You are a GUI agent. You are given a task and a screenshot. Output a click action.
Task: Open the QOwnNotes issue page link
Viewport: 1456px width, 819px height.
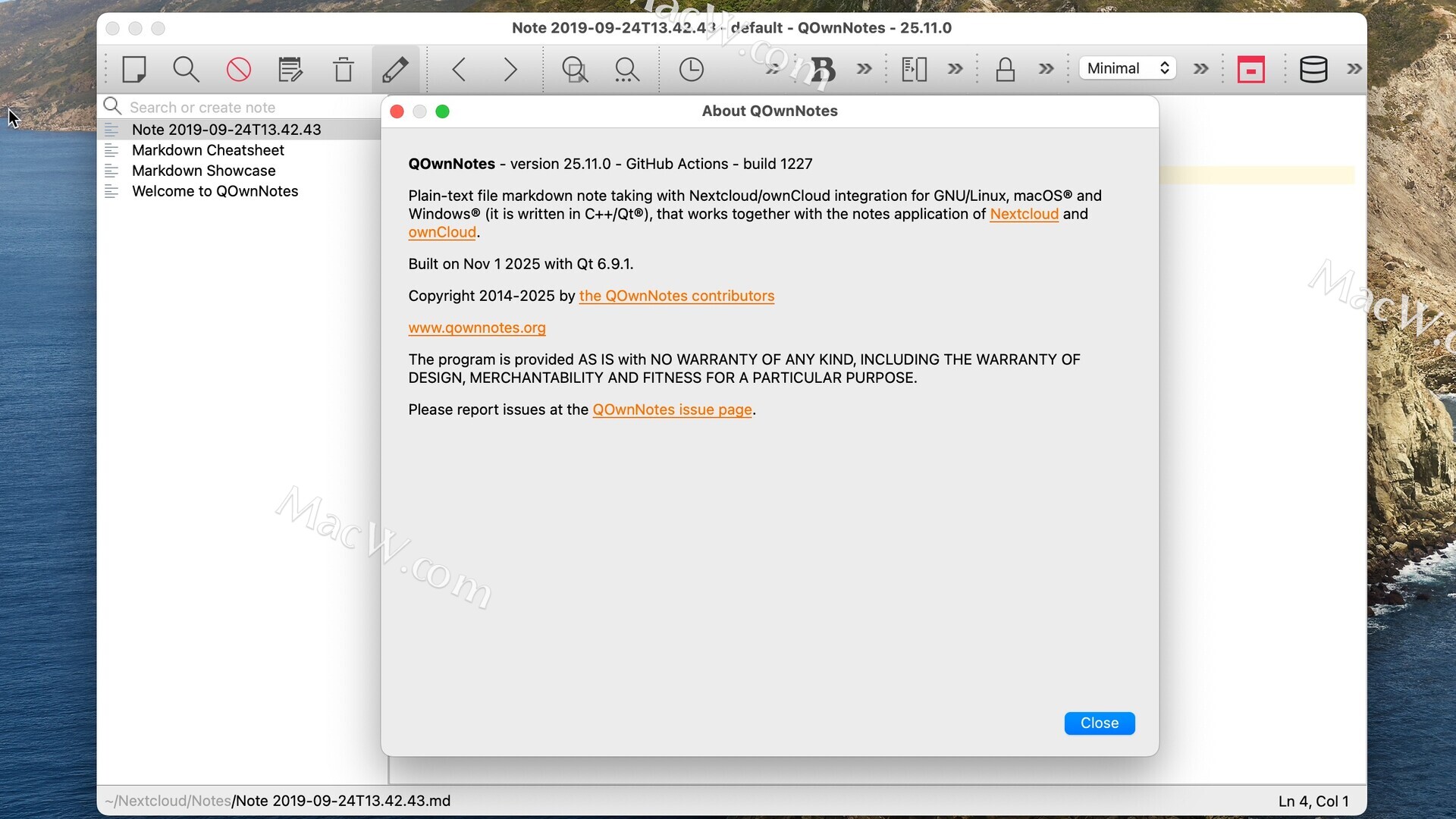pos(672,409)
